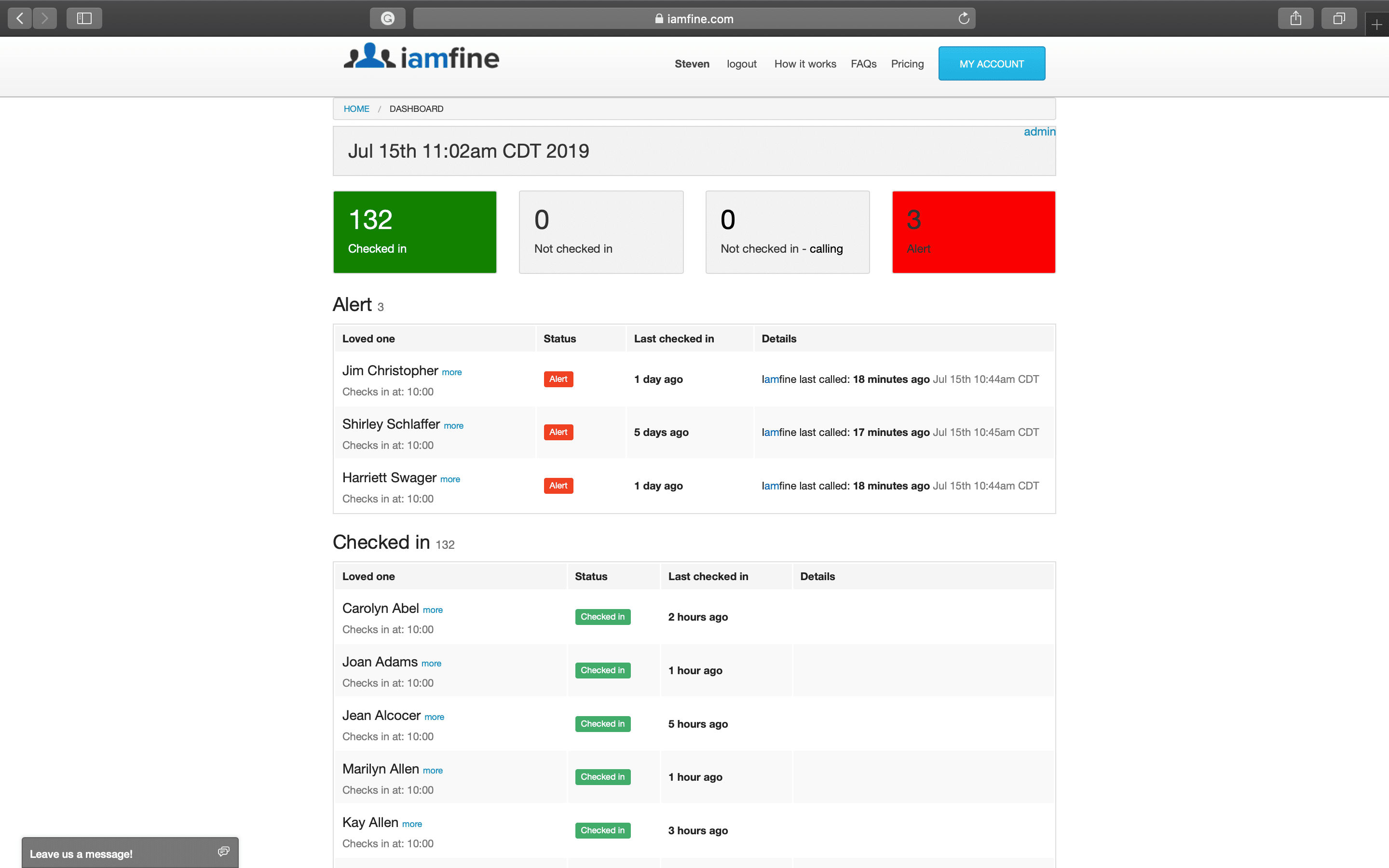This screenshot has width=1389, height=868.
Task: Expand more for Shirley Schlaffer
Action: pyautogui.click(x=453, y=425)
